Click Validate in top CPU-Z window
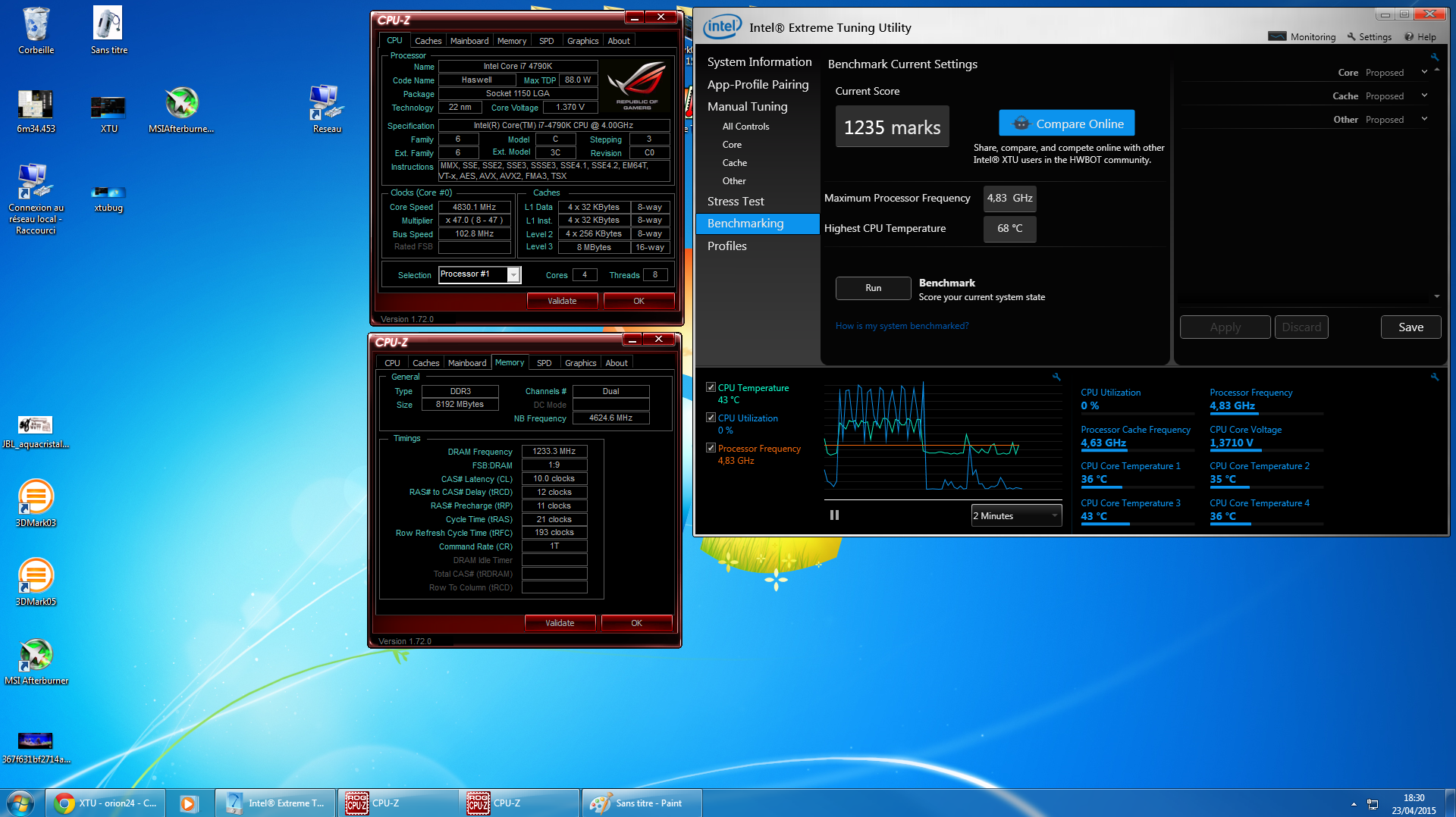Image resolution: width=1456 pixels, height=817 pixels. click(x=562, y=301)
